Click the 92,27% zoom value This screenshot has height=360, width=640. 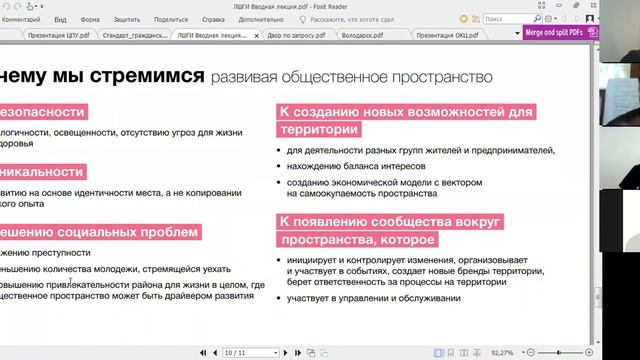502,353
